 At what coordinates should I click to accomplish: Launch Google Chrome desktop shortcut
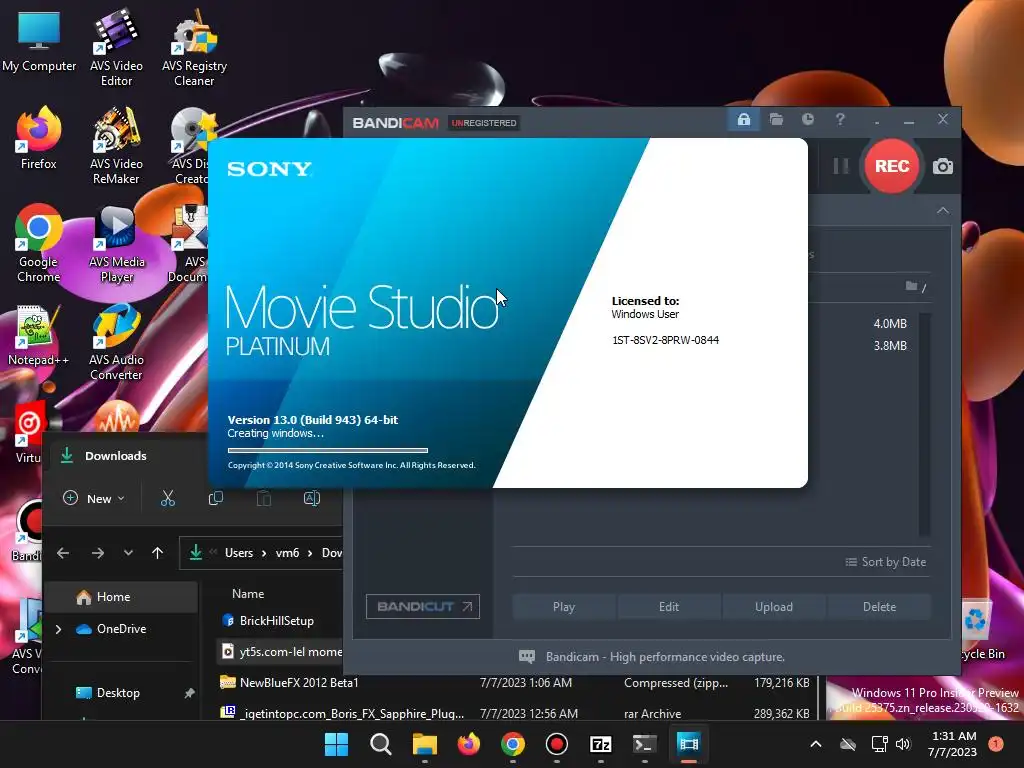(39, 244)
